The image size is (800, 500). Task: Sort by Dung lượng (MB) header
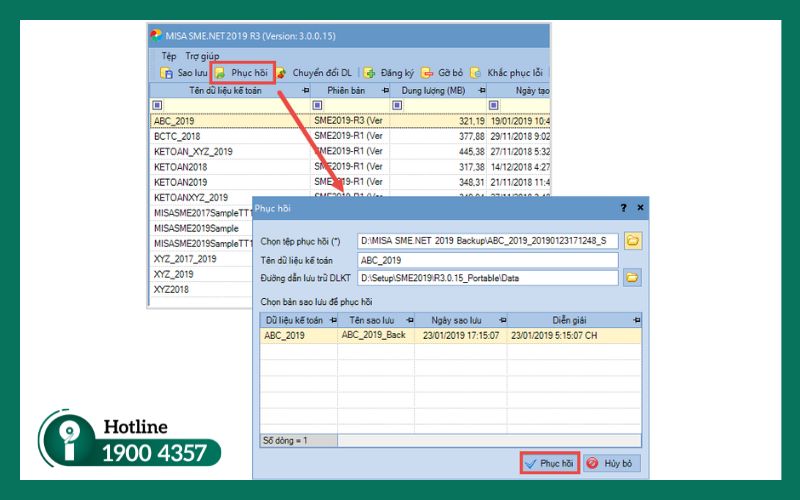tap(433, 91)
